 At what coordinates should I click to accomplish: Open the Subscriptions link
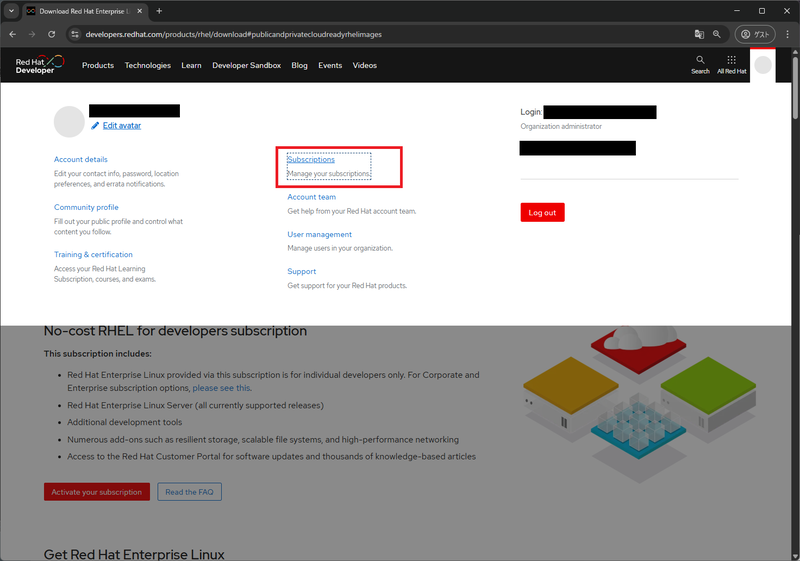[x=311, y=159]
